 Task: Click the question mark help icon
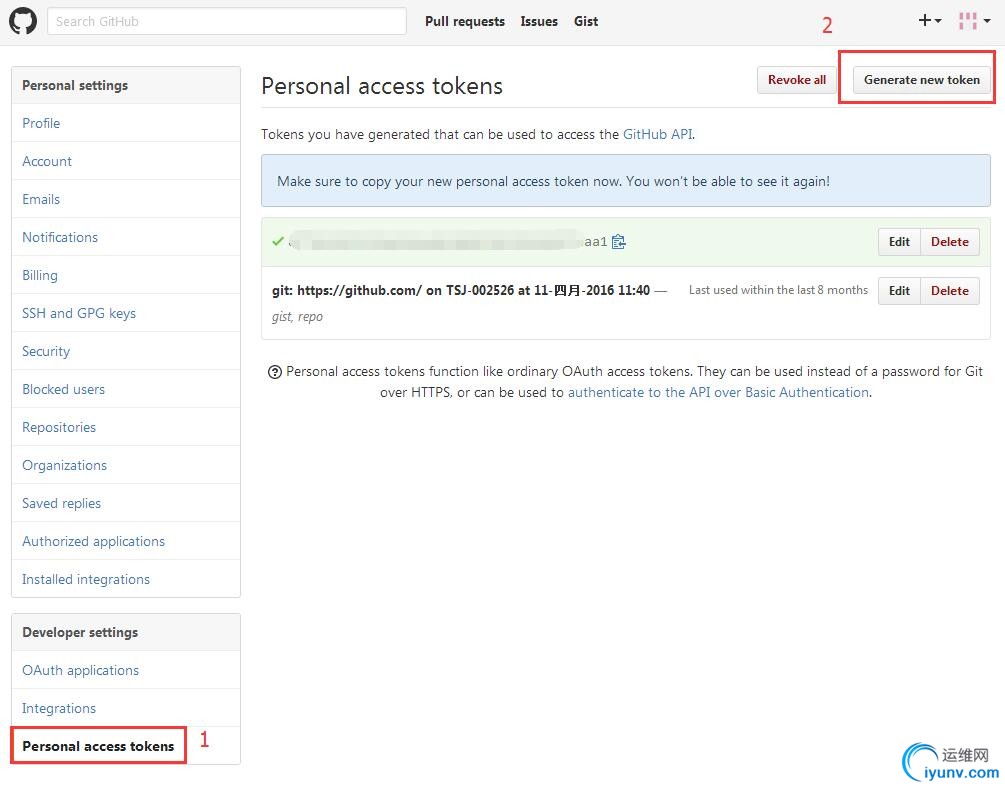[x=274, y=372]
